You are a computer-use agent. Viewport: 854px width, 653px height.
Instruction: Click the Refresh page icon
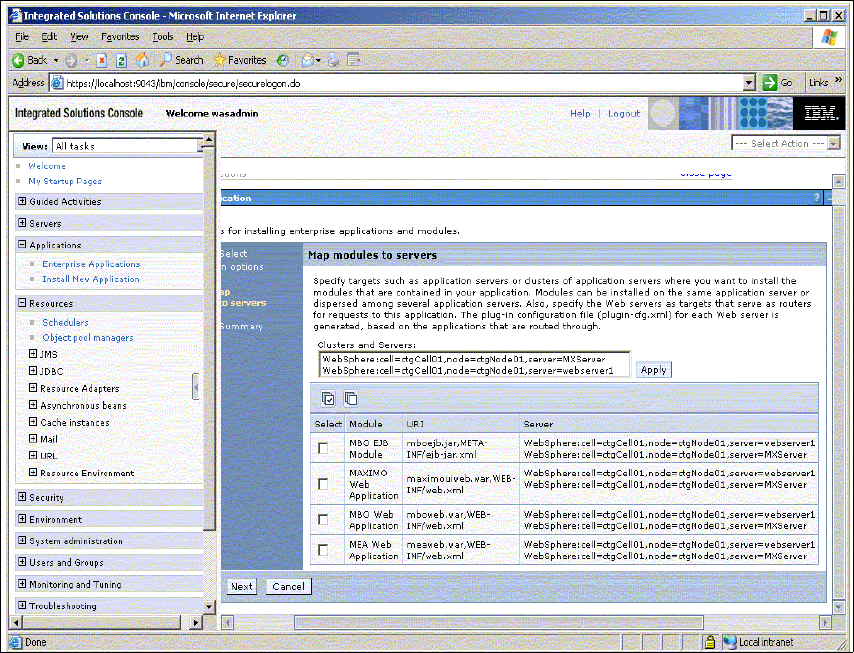click(121, 60)
